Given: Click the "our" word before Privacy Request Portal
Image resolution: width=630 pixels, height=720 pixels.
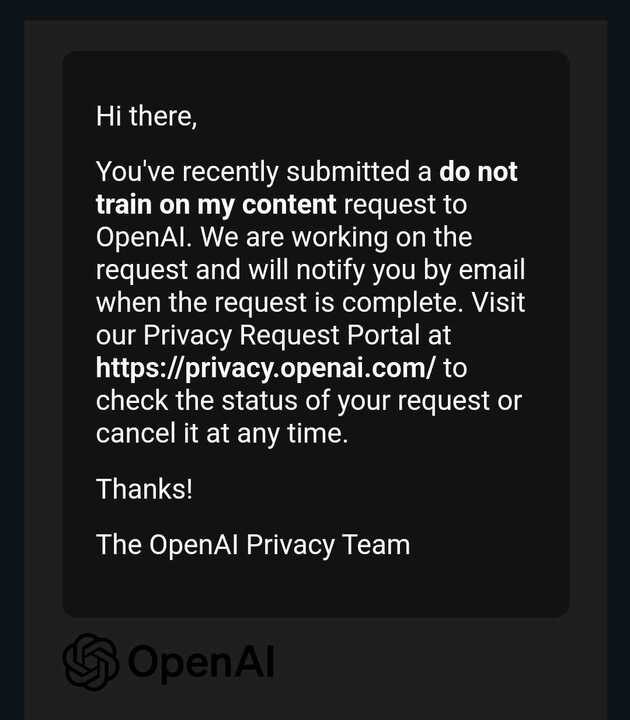Looking at the screenshot, I should tap(115, 336).
